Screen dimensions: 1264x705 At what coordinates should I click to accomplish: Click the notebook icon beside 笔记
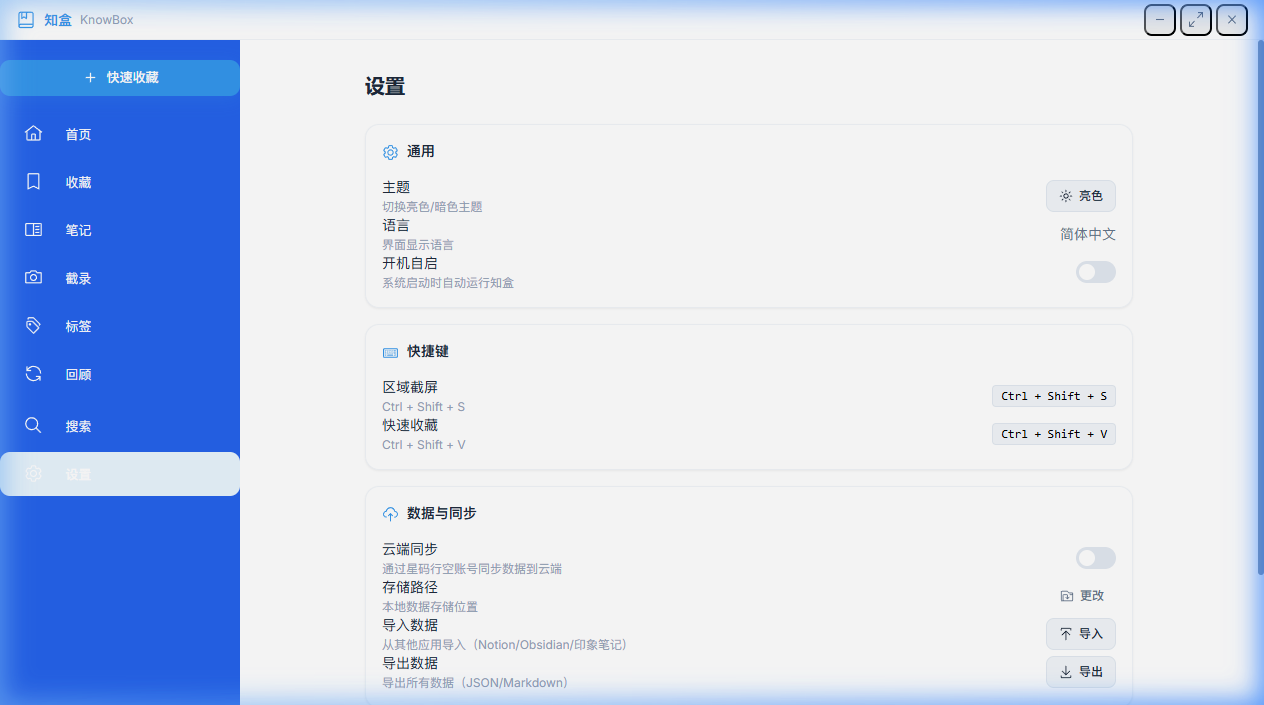point(33,230)
